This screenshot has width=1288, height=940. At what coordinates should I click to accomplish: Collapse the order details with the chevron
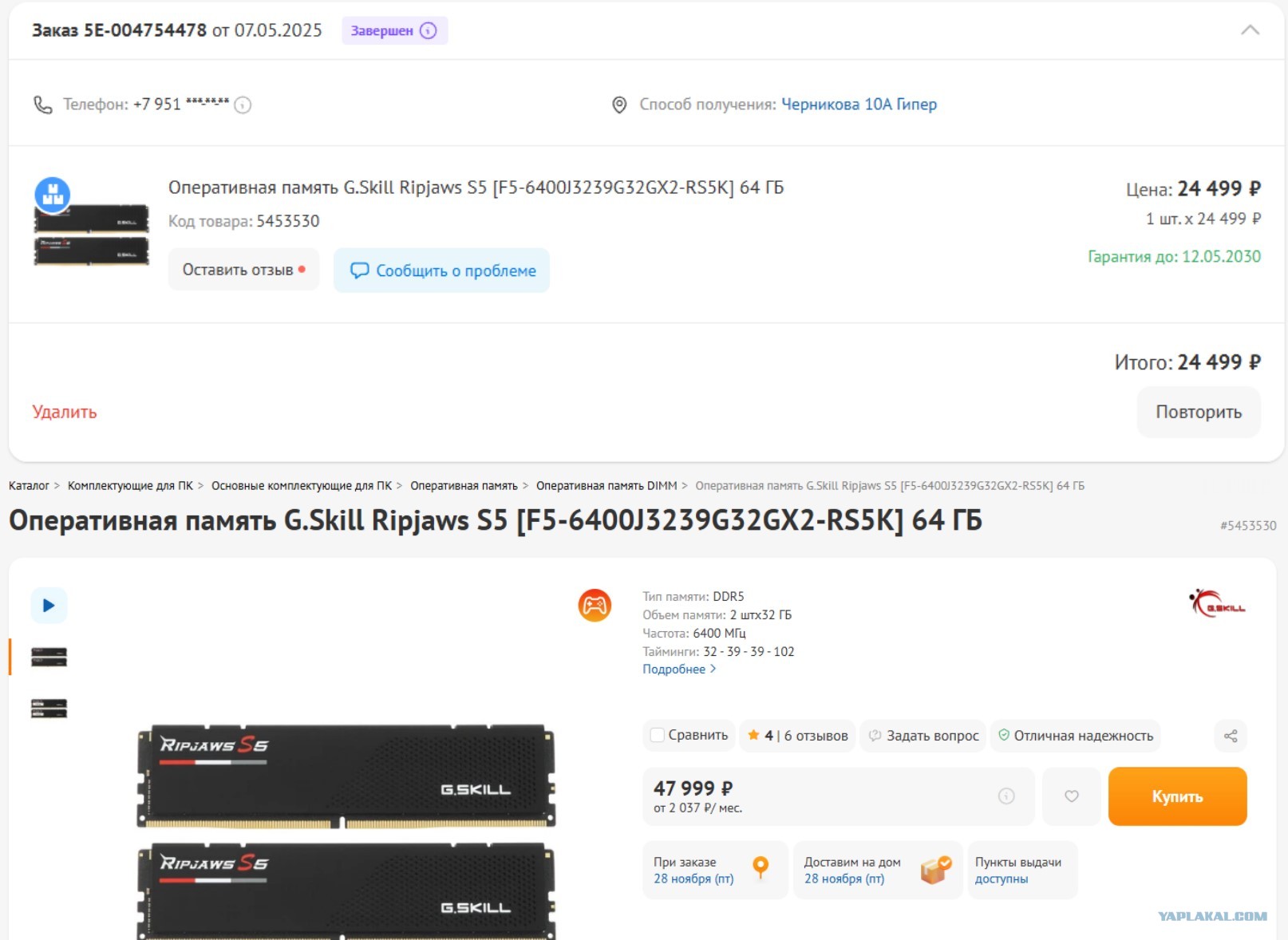point(1250,30)
